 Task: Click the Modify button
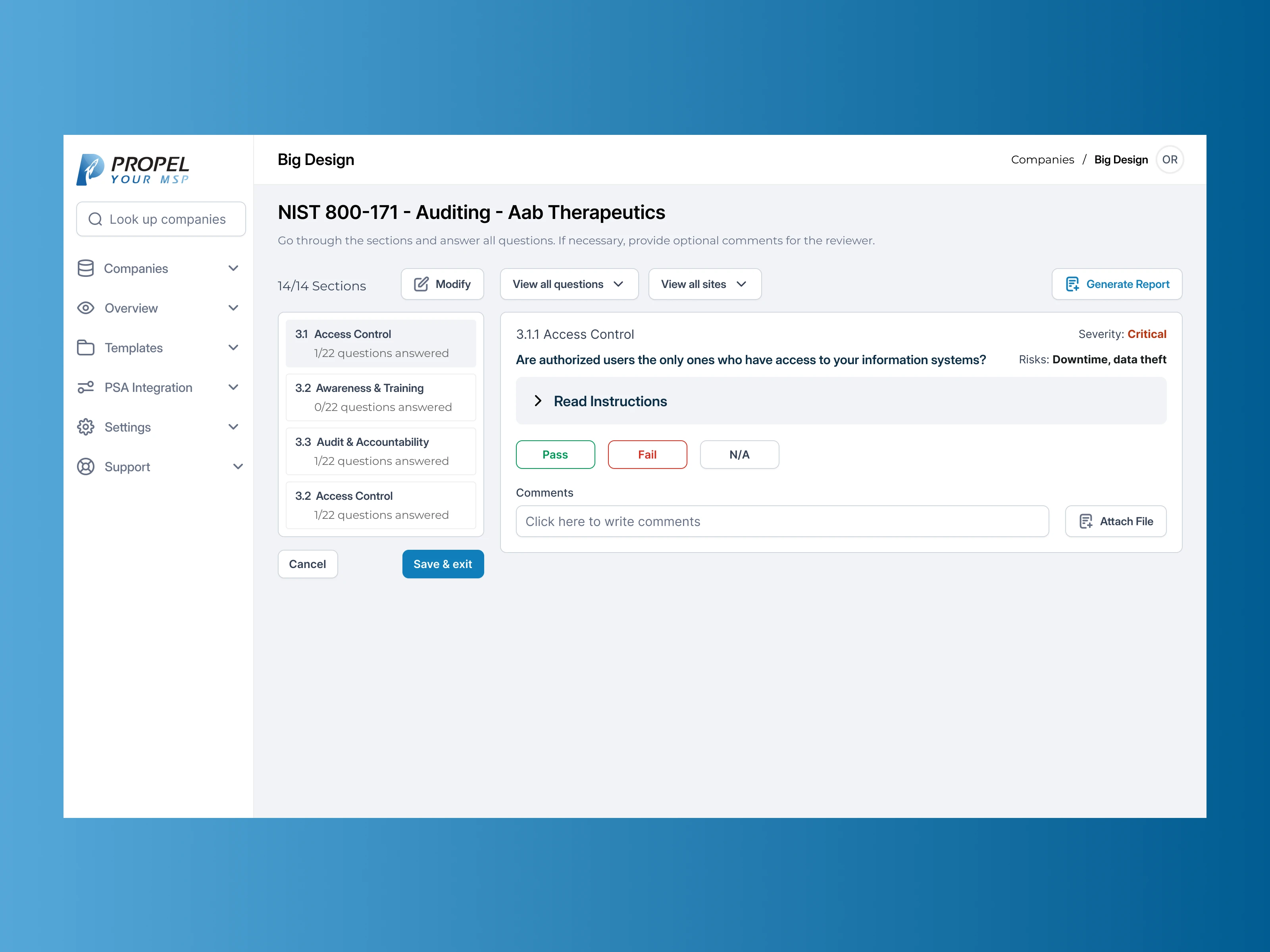pyautogui.click(x=442, y=284)
